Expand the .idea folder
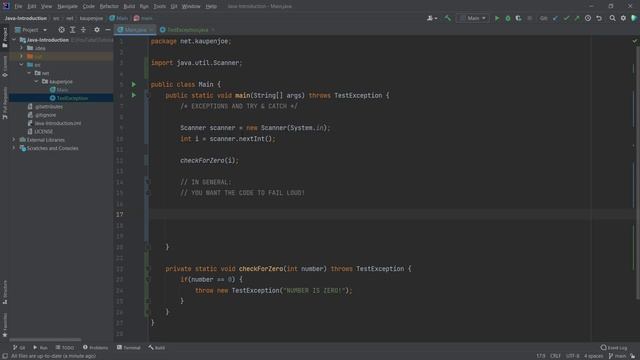 (22, 48)
